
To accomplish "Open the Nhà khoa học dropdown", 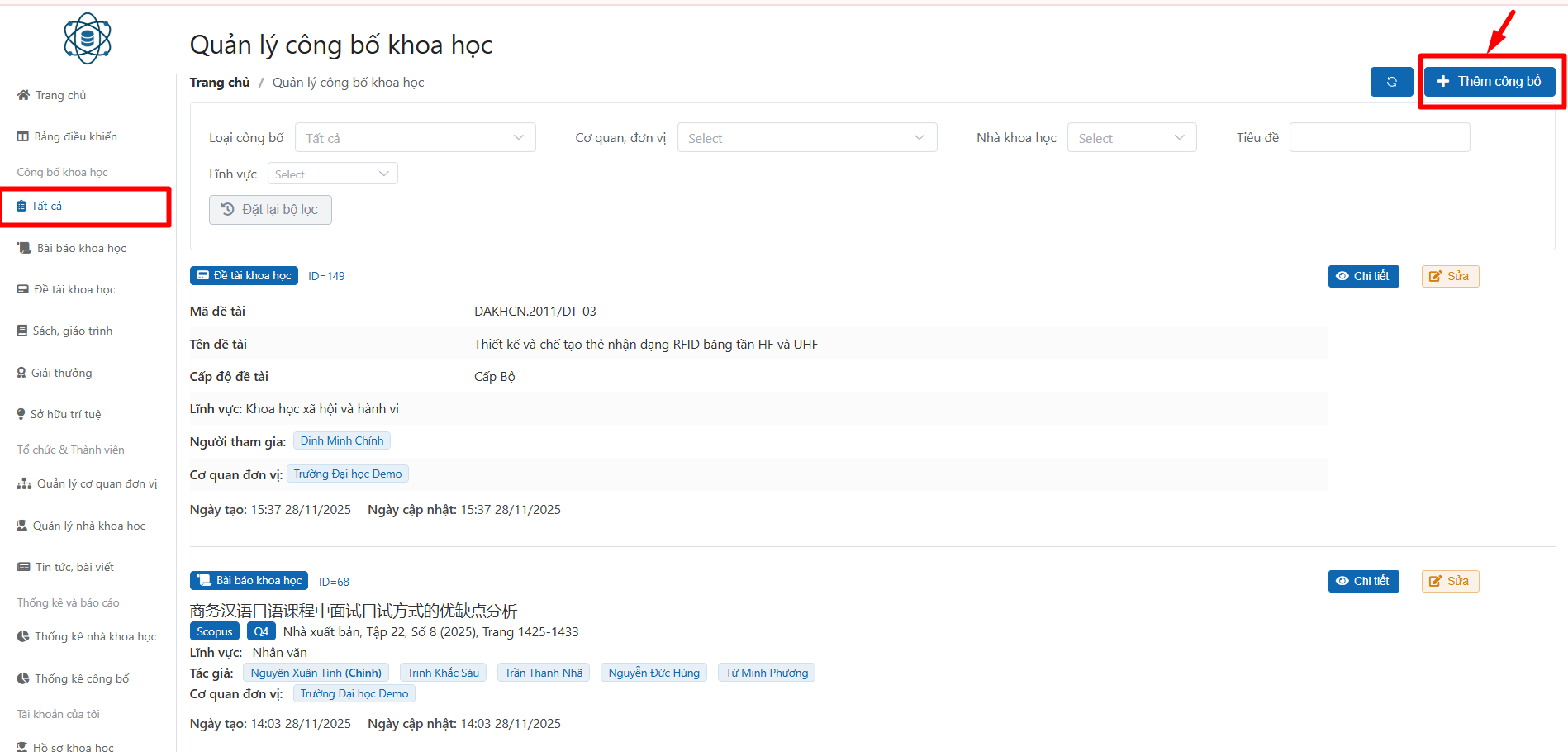I will 1131,138.
